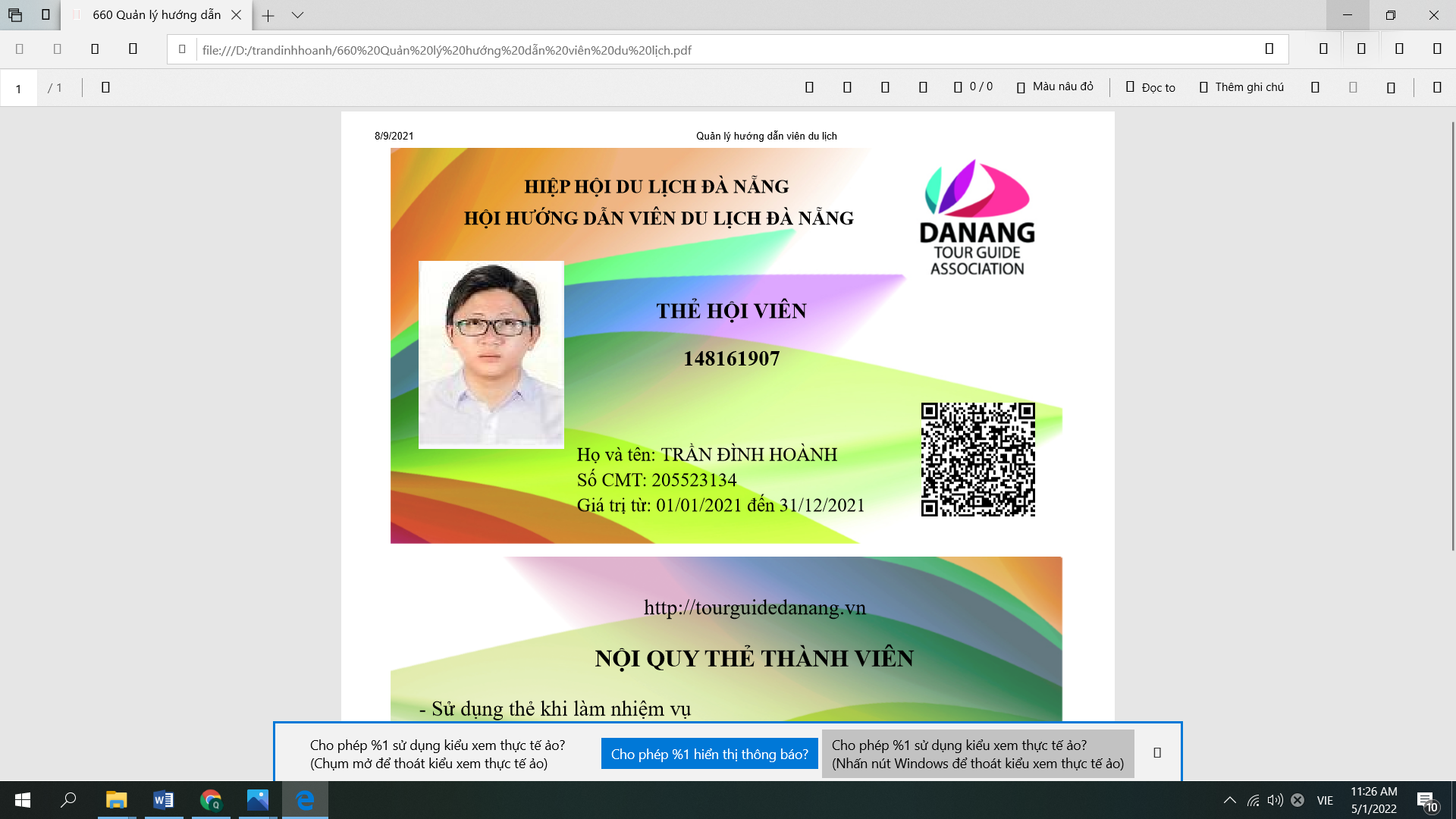The height and width of the screenshot is (819, 1456).
Task: Start 'Đọc to' read aloud
Action: (1150, 87)
